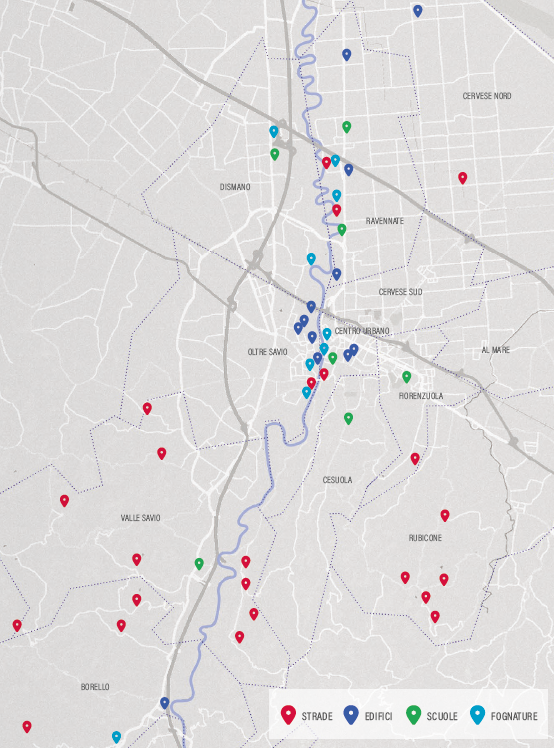Select the red pin in Cervese Nord area

point(462,178)
